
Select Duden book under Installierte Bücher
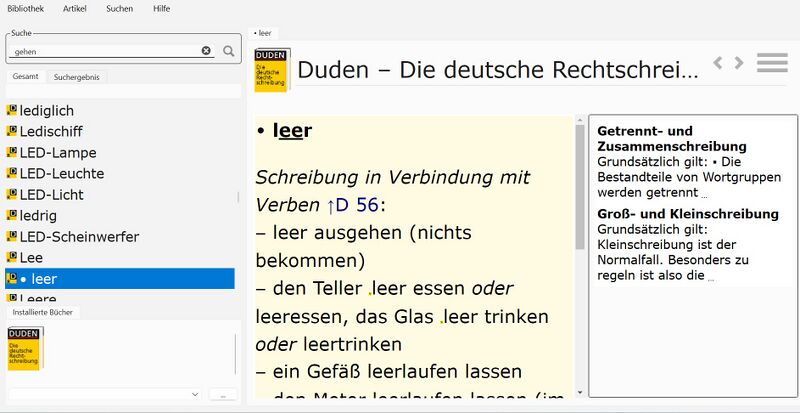(25, 348)
